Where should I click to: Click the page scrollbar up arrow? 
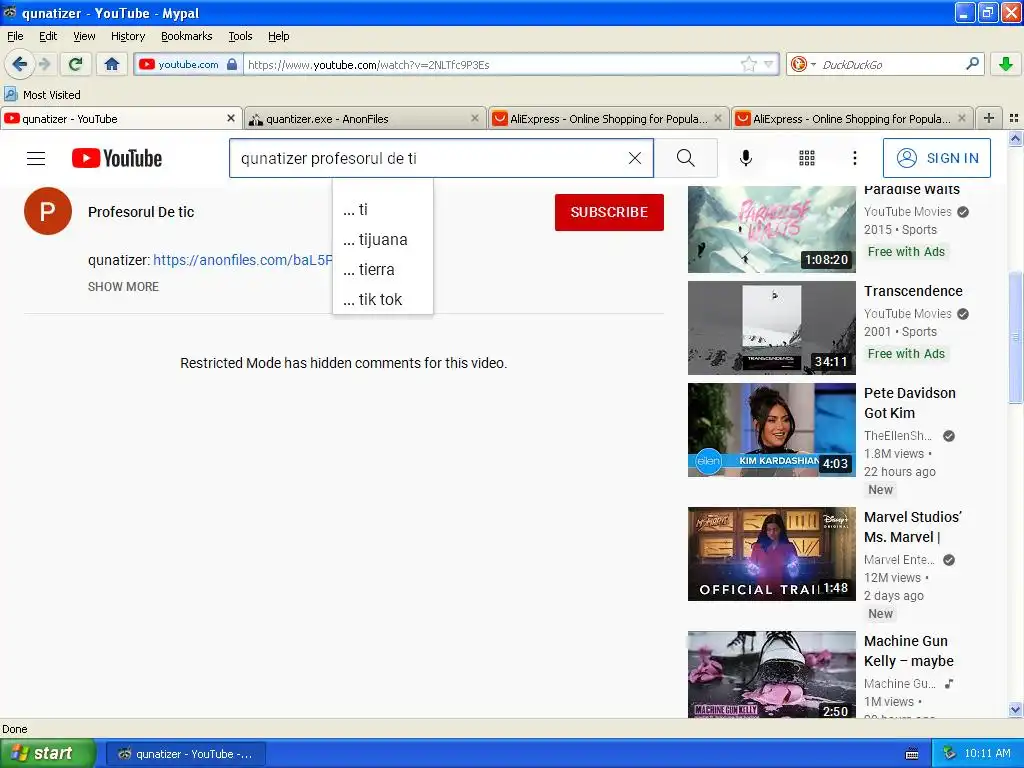click(1016, 138)
